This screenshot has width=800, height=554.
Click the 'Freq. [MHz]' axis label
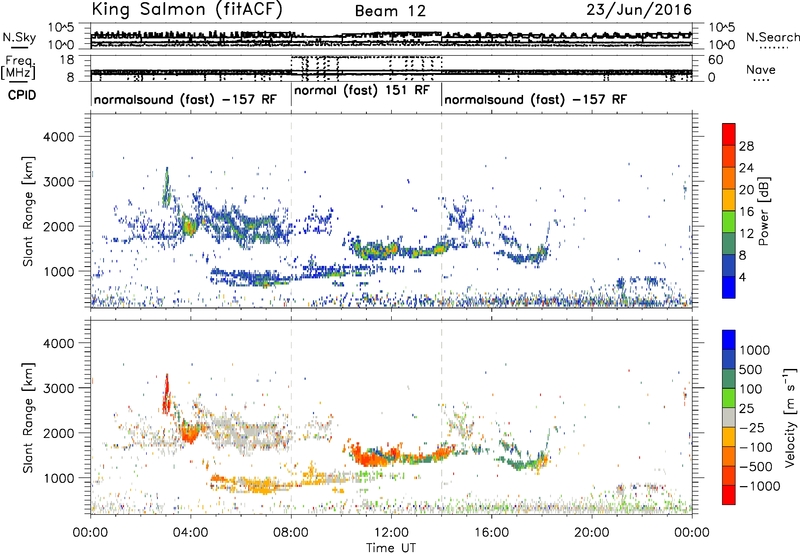[18, 67]
